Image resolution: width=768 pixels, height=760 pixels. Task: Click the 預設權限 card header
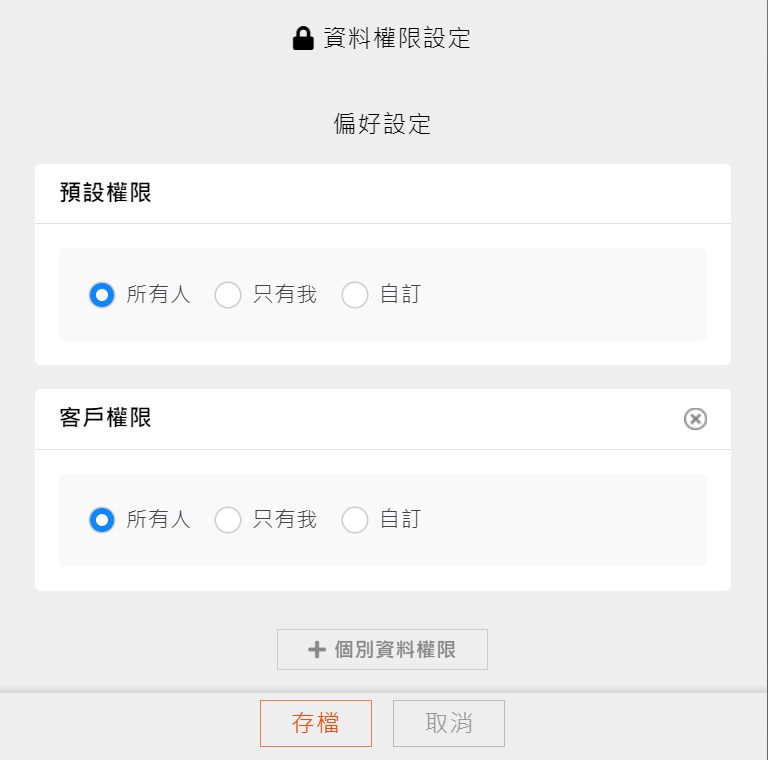[106, 193]
